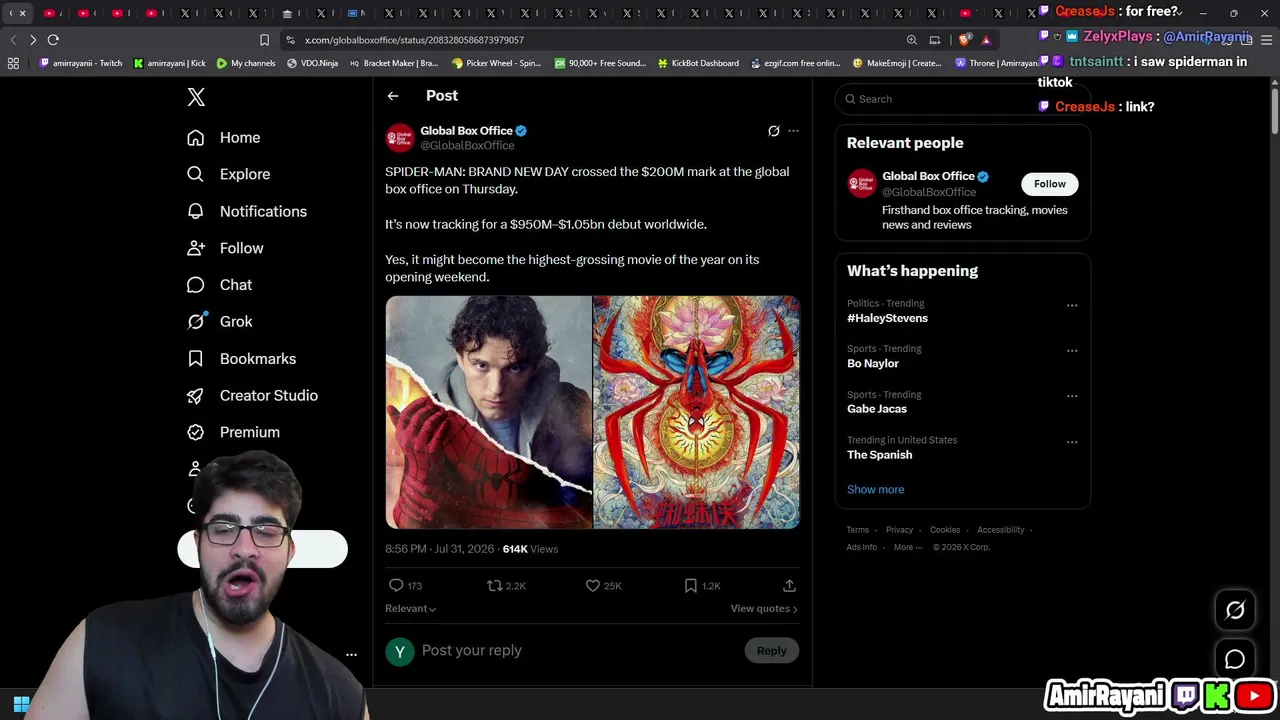Open the VDO.Ninja bookmark
The image size is (1280, 720).
click(312, 63)
